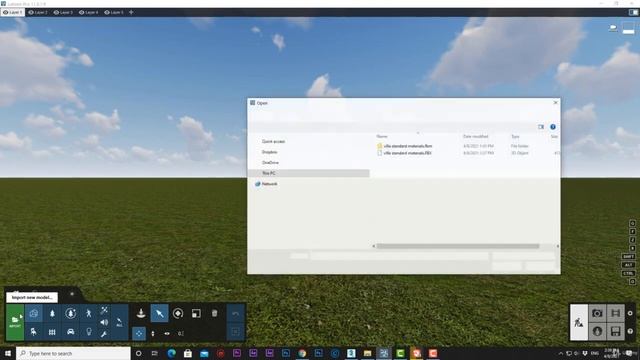This screenshot has width=640, height=360.
Task: Click the Windows taskbar search box
Action: pos(73,353)
